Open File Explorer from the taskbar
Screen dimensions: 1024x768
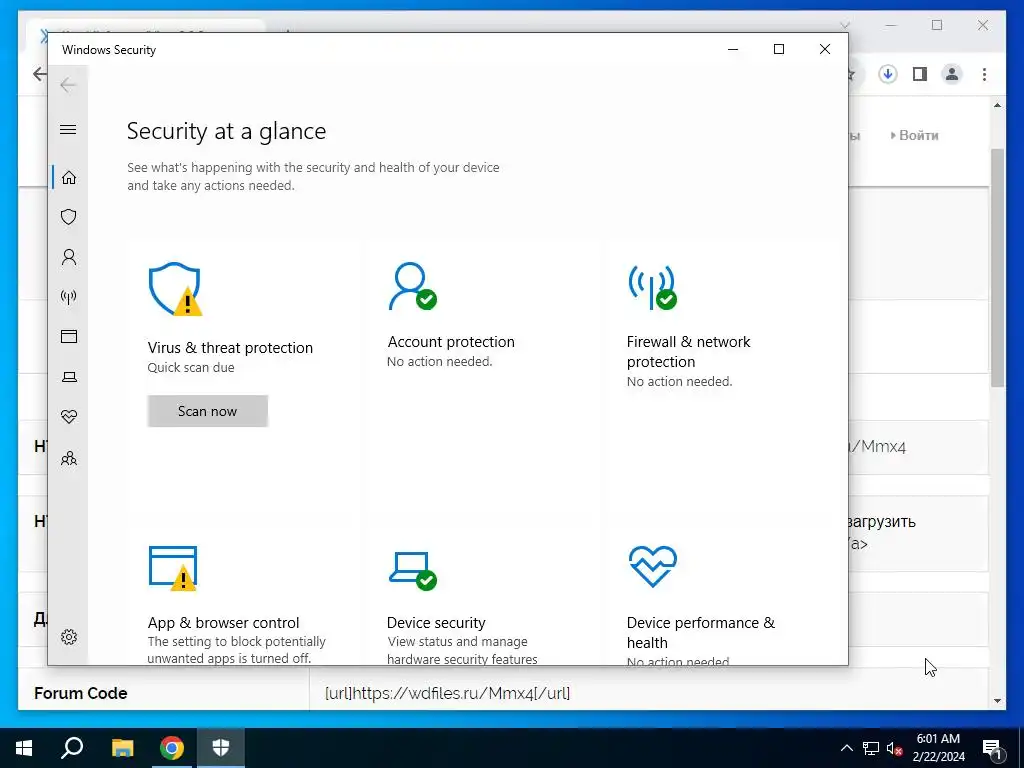point(122,748)
